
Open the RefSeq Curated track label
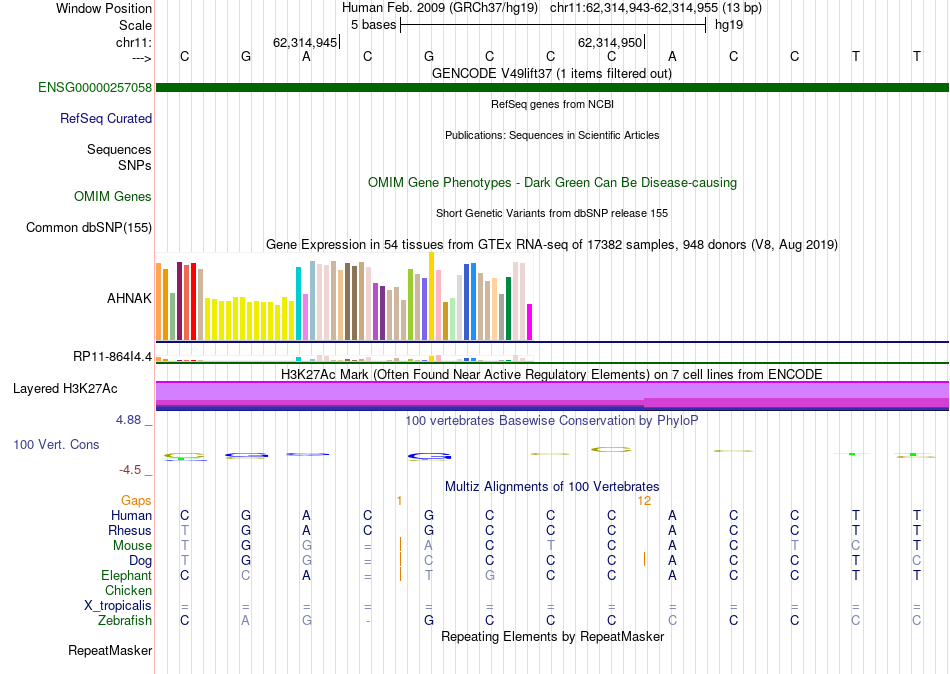pyautogui.click(x=105, y=118)
